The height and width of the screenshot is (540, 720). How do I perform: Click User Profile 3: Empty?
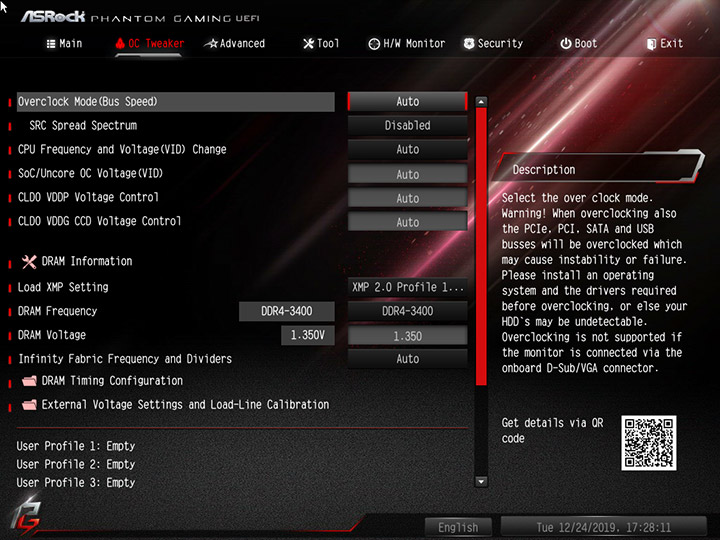click(76, 483)
